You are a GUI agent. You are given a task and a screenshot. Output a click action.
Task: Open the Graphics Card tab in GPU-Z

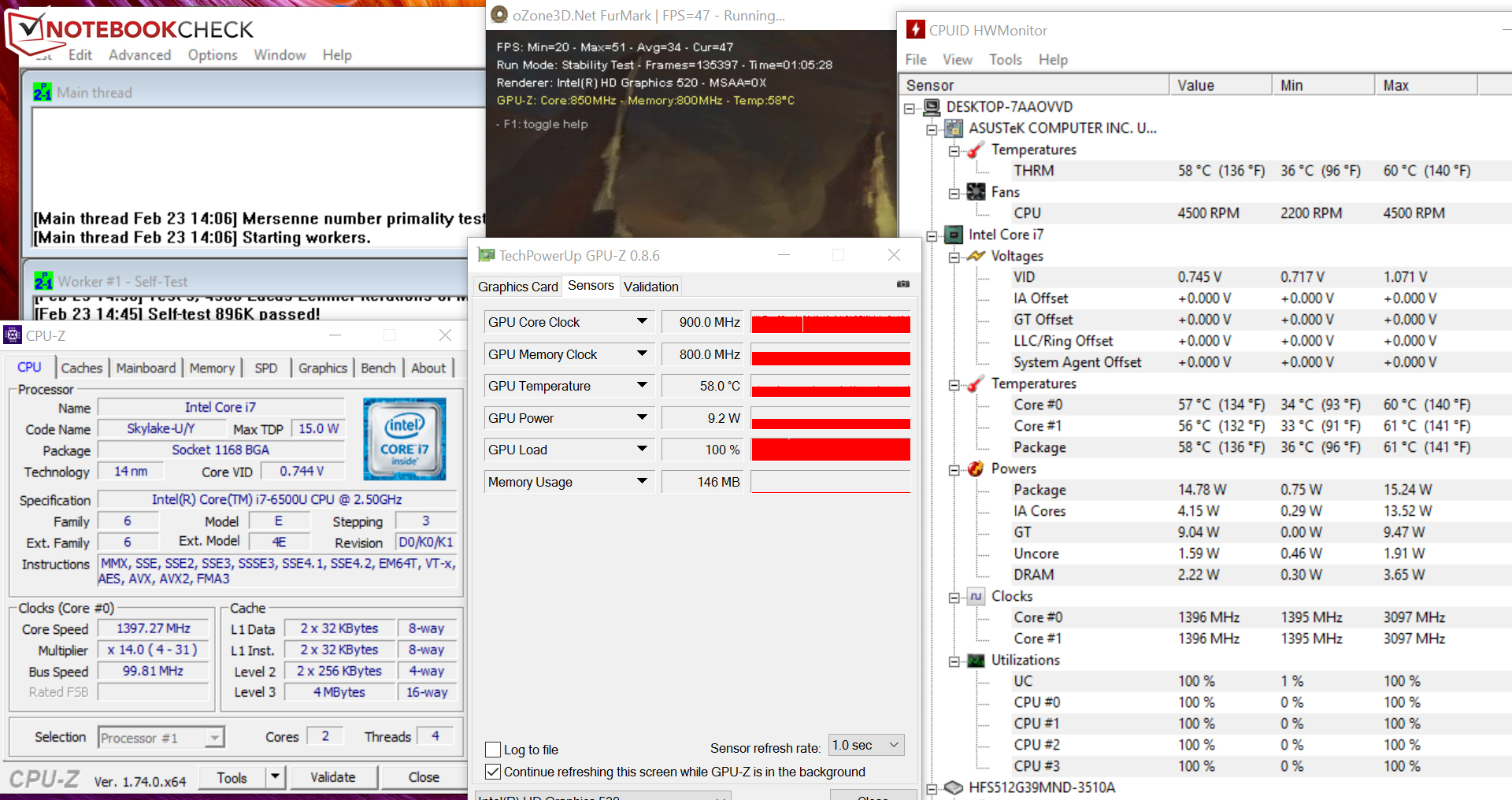517,287
